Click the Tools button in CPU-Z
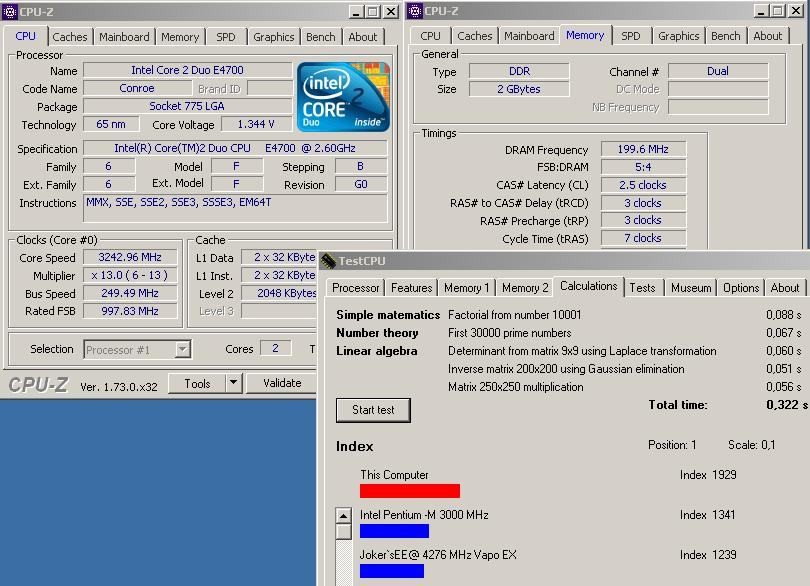The height and width of the screenshot is (586, 810). pyautogui.click(x=197, y=383)
